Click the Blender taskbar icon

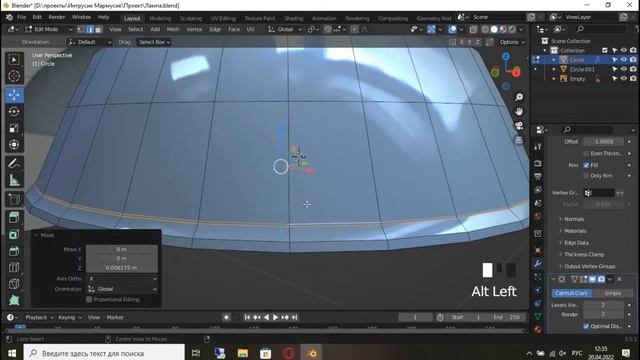coord(311,353)
